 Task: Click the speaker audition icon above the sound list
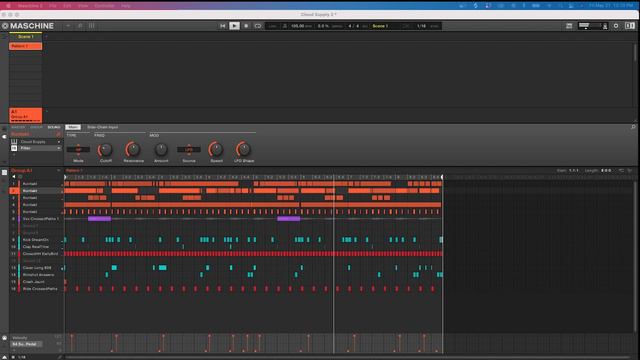pyautogui.click(x=14, y=177)
